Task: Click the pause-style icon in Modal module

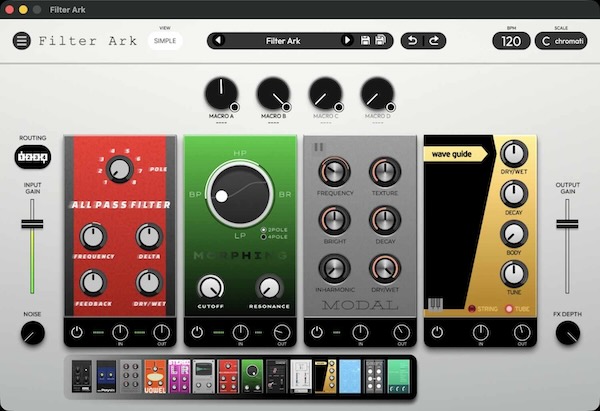Action: [318, 147]
